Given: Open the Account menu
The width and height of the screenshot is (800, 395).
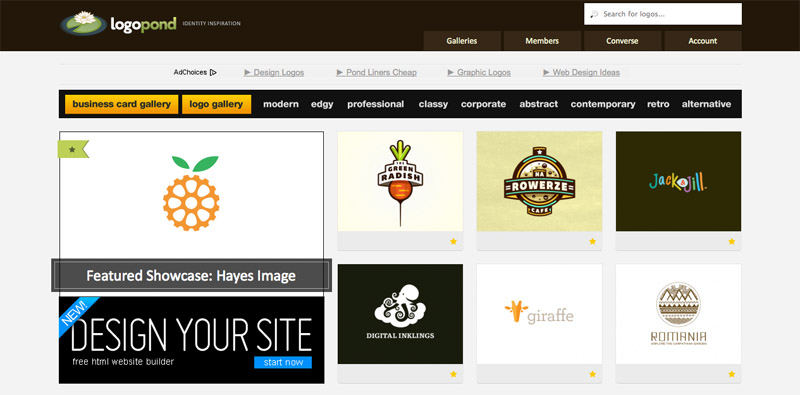Looking at the screenshot, I should click(703, 41).
